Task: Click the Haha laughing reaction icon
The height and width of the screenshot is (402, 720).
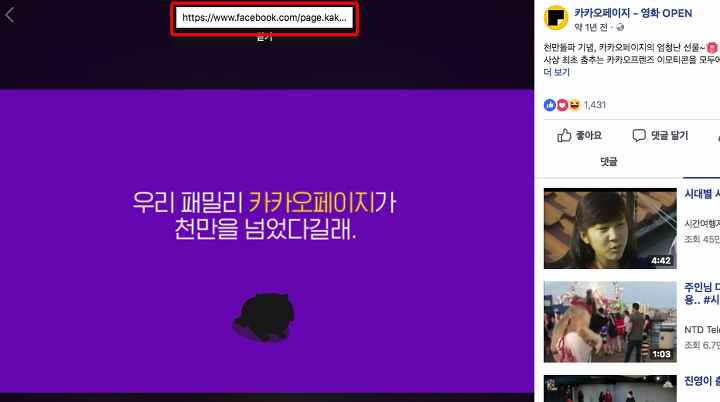Action: [x=574, y=105]
